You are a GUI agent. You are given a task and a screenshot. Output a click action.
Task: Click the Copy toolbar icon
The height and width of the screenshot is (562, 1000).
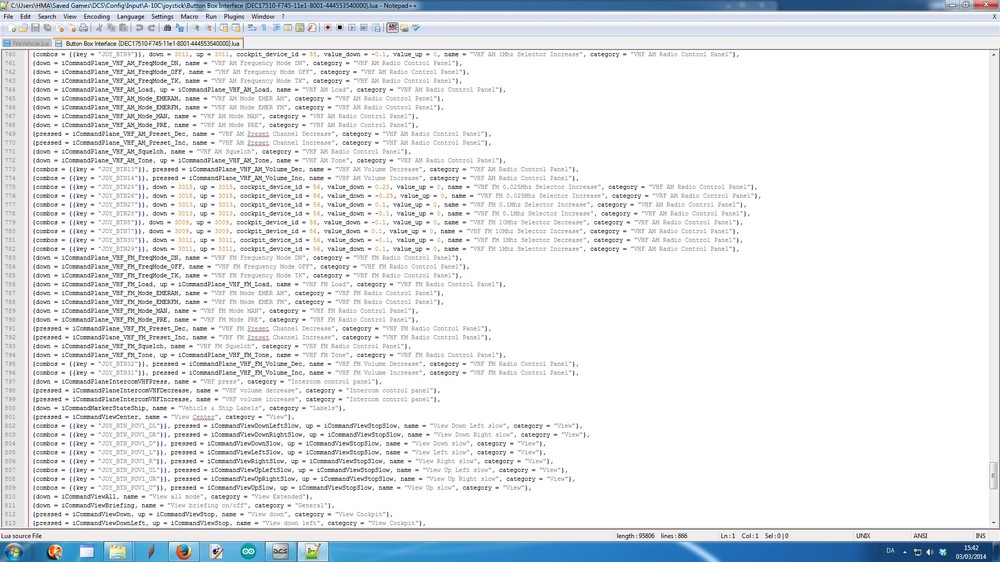click(111, 28)
